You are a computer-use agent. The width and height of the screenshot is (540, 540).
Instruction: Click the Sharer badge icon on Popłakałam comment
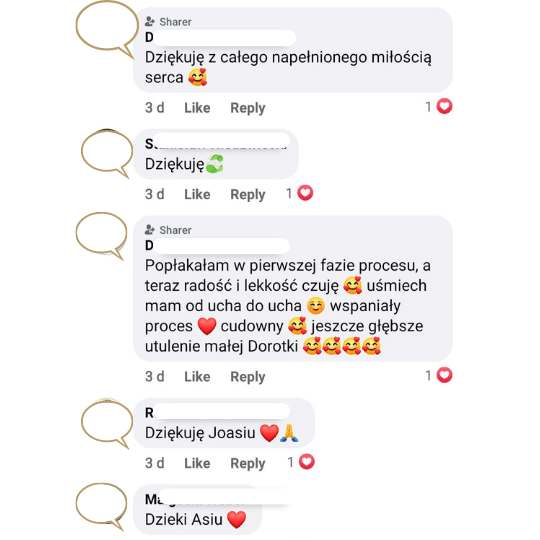coord(149,230)
